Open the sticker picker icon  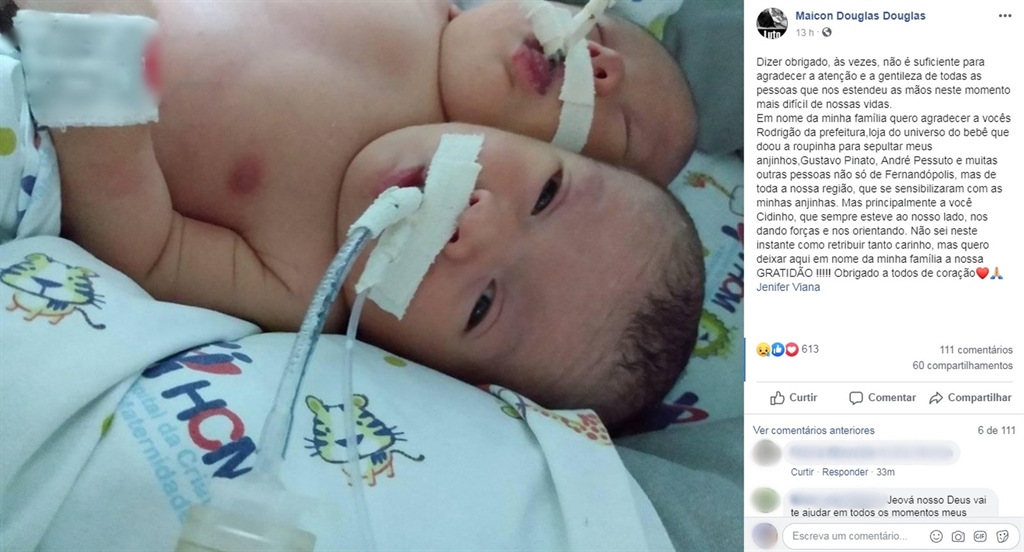click(1002, 536)
